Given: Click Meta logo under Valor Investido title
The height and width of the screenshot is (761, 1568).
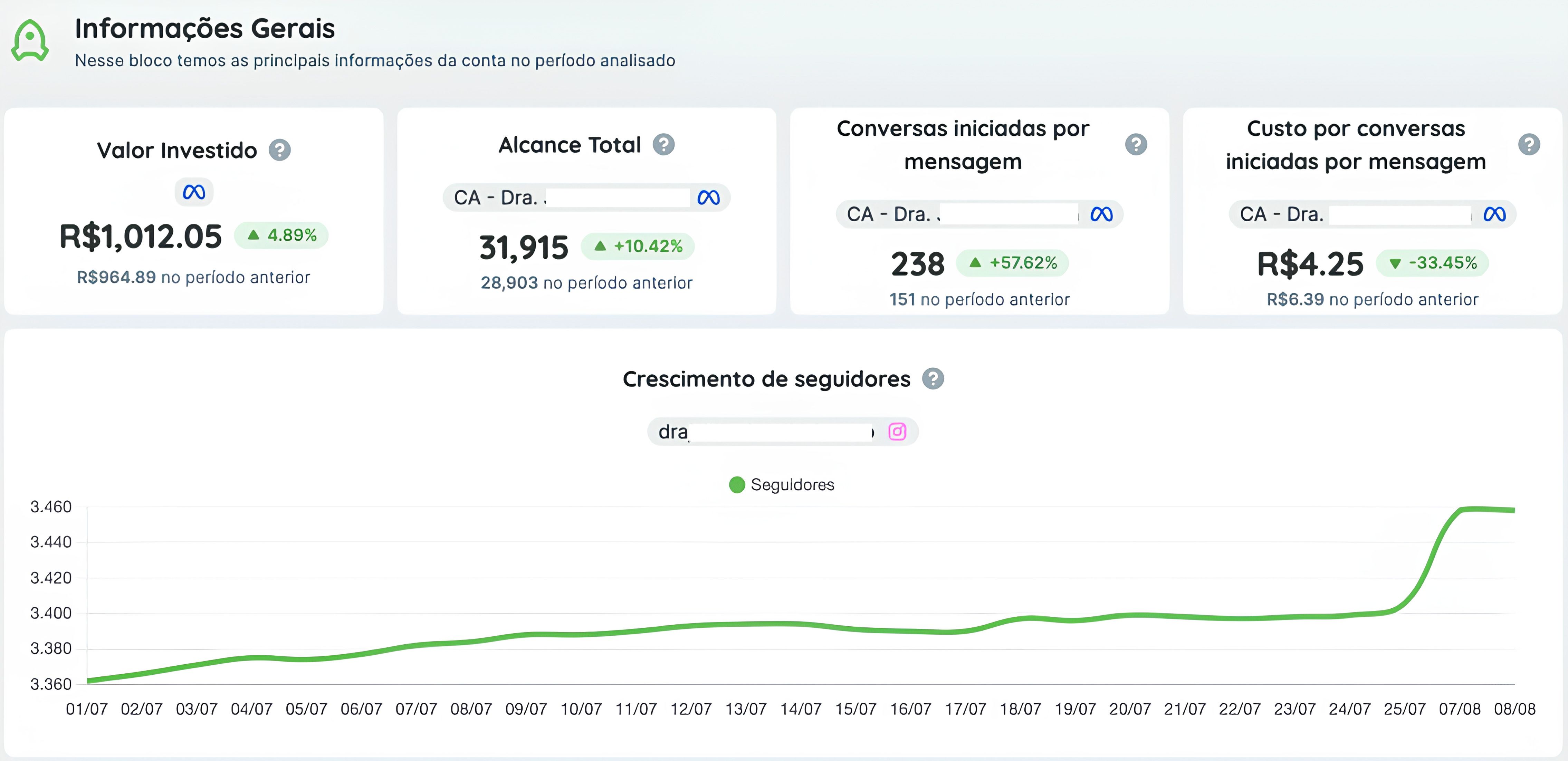Looking at the screenshot, I should pyautogui.click(x=193, y=192).
